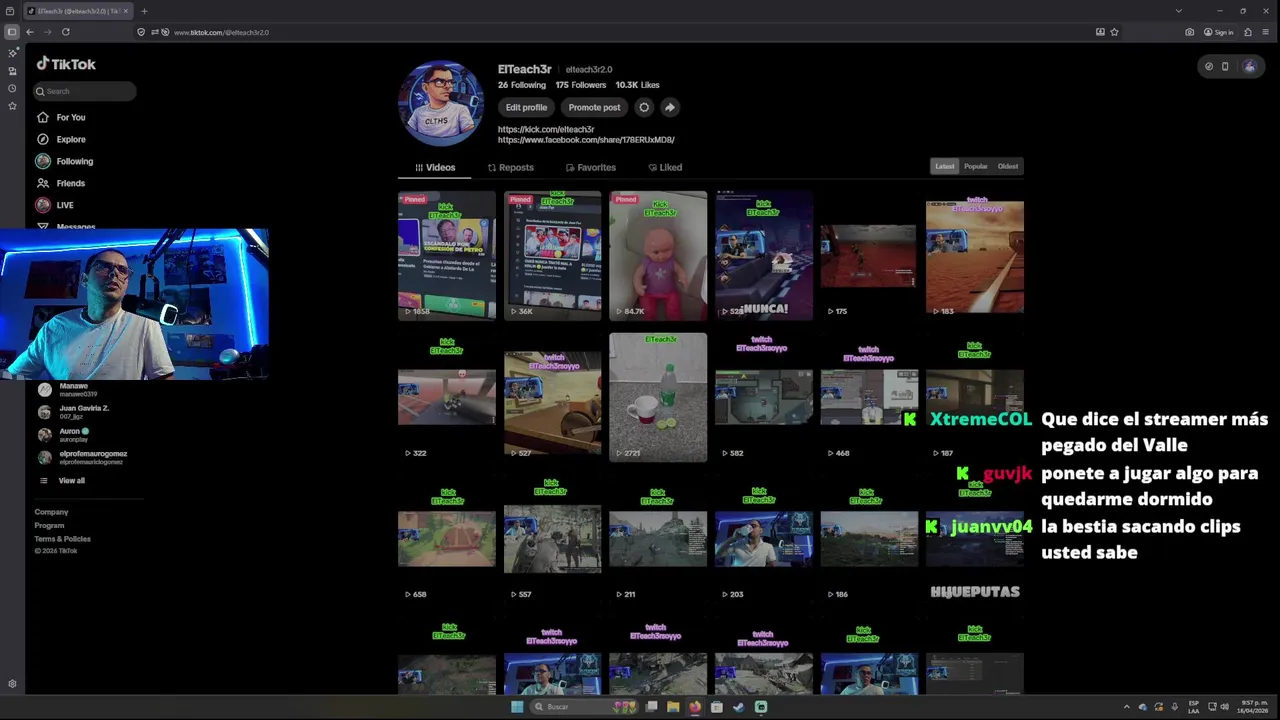Screen dimensions: 1280x720
Task: Click the browser sidebar toggle icon
Action: click(x=11, y=32)
